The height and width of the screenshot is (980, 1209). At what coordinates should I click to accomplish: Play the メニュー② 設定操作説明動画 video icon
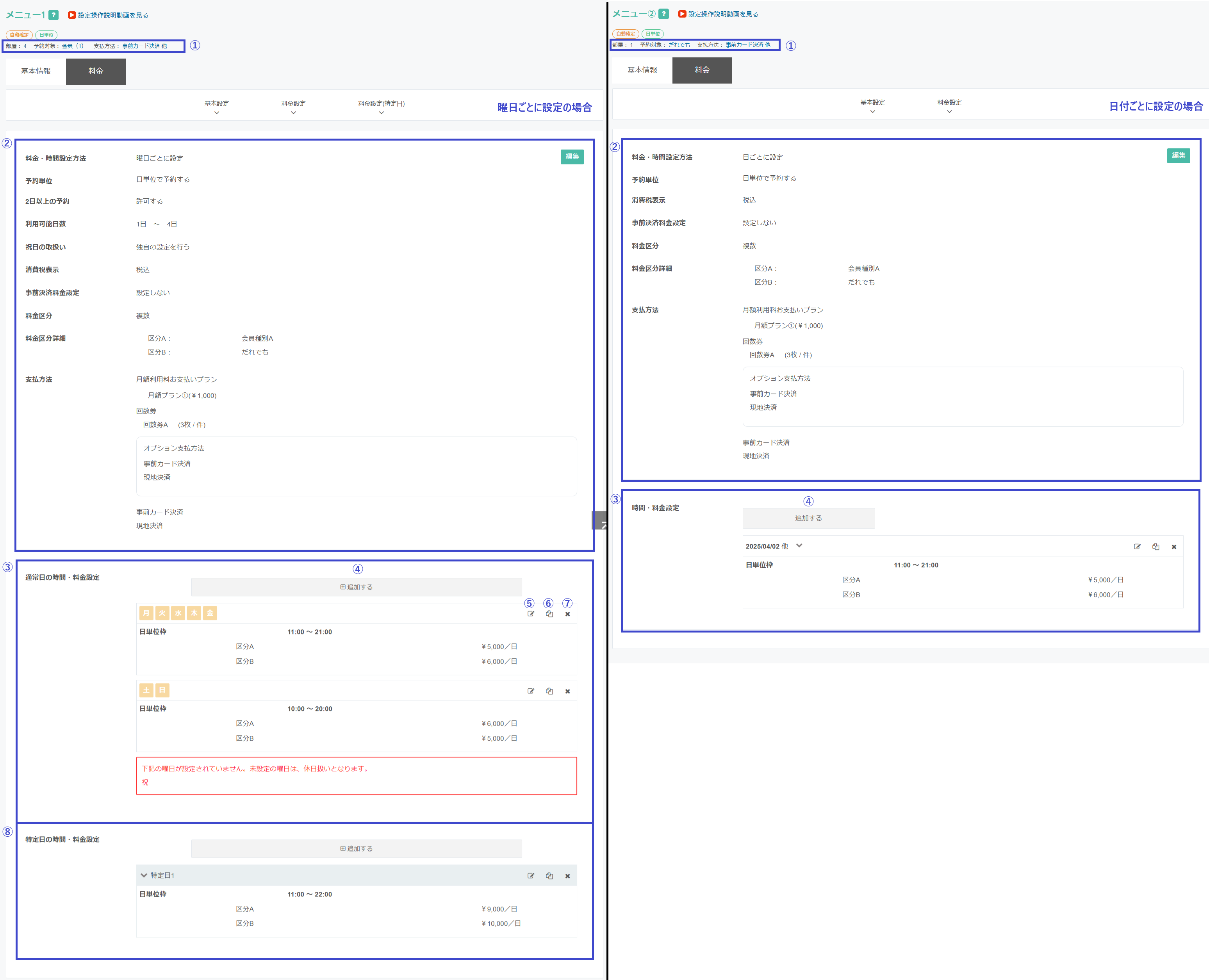point(682,14)
